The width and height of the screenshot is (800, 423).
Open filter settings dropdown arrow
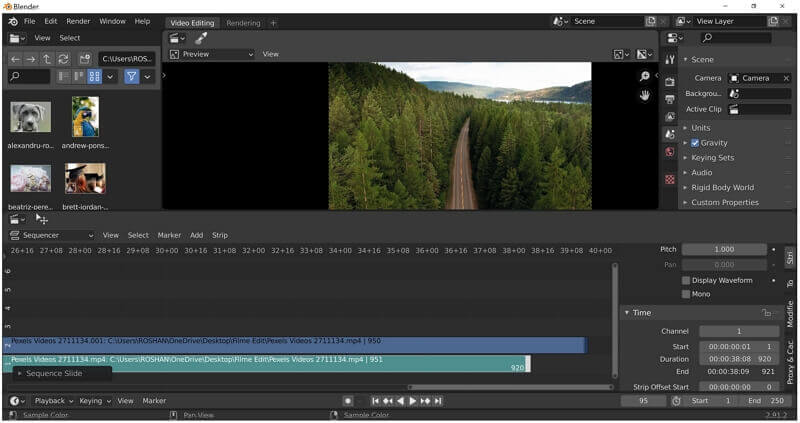pos(147,77)
